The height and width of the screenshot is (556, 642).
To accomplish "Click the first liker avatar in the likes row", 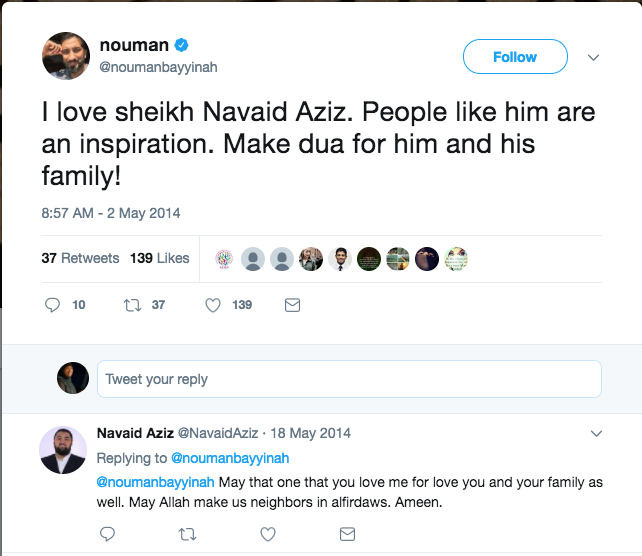I will [224, 258].
